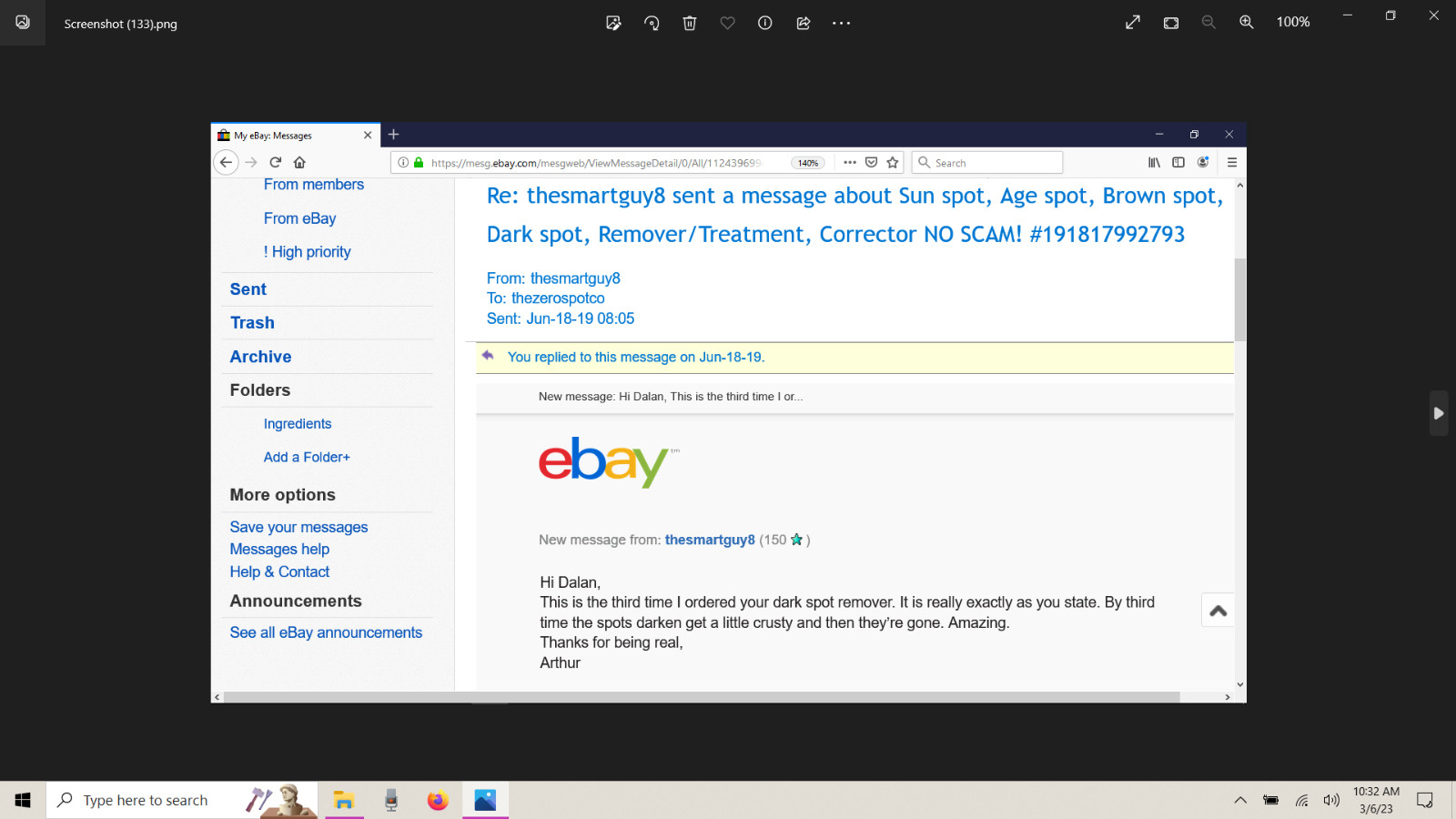
Task: Click the padlock site security icon
Action: coord(419,162)
